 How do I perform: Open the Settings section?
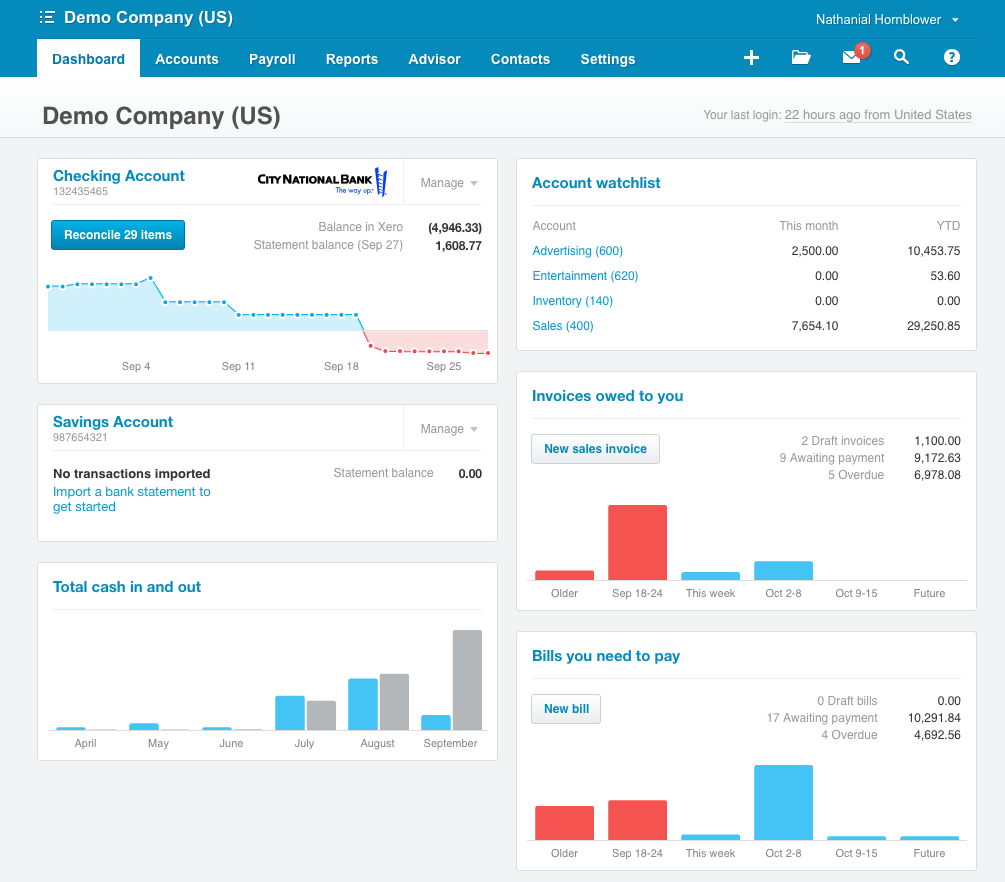607,60
